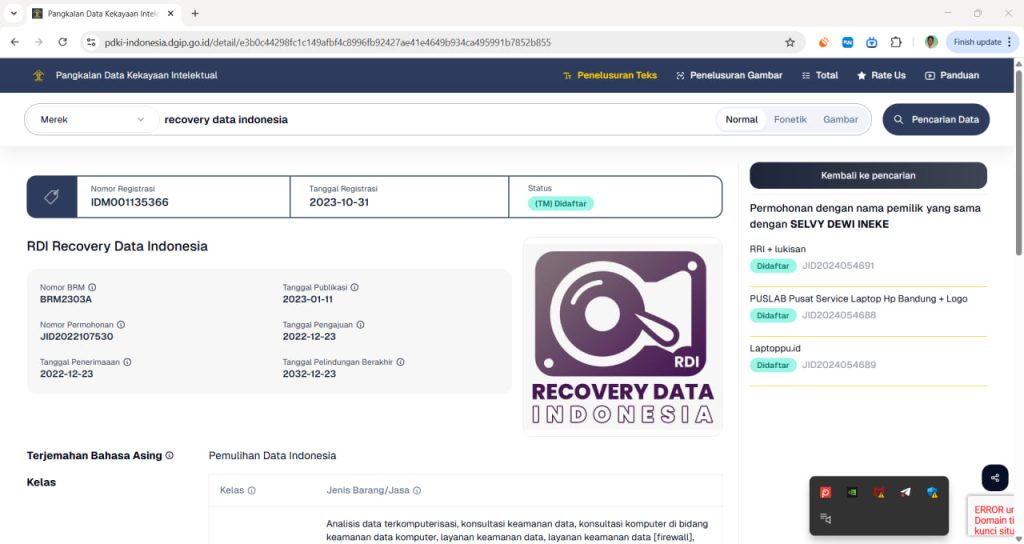Click registration number IDM001135366
This screenshot has width=1024, height=544.
pyautogui.click(x=129, y=202)
